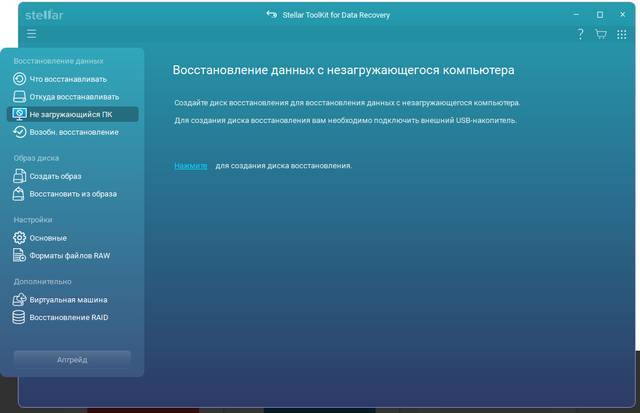640x413 pixels.
Task: Click the Восстановить из образа icon
Action: point(18,194)
